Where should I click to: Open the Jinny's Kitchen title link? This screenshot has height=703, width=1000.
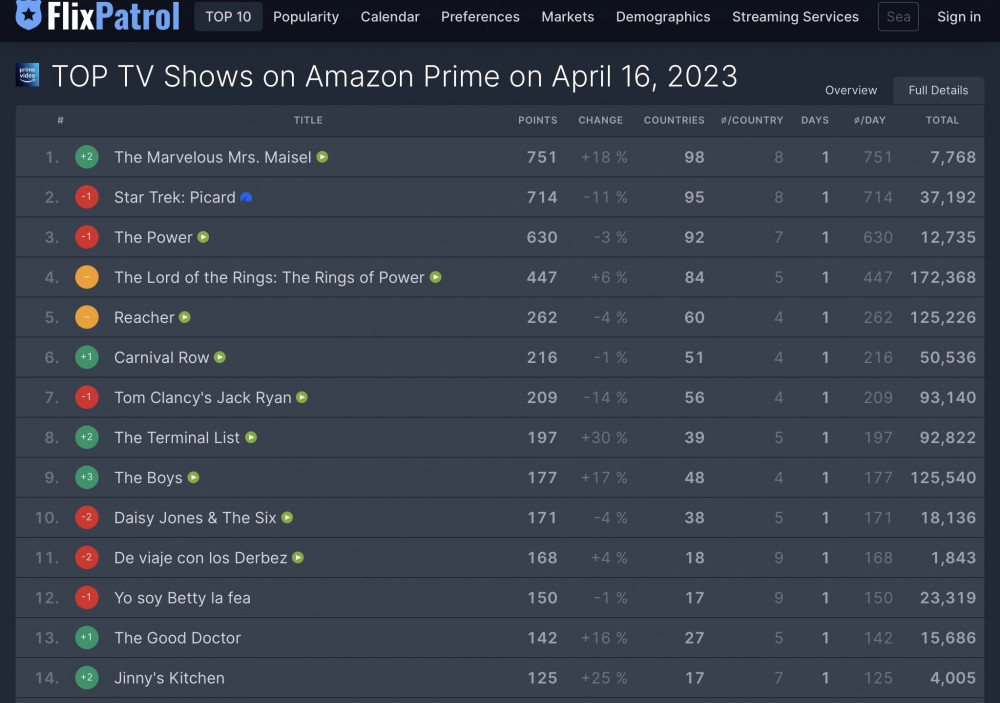click(x=169, y=677)
